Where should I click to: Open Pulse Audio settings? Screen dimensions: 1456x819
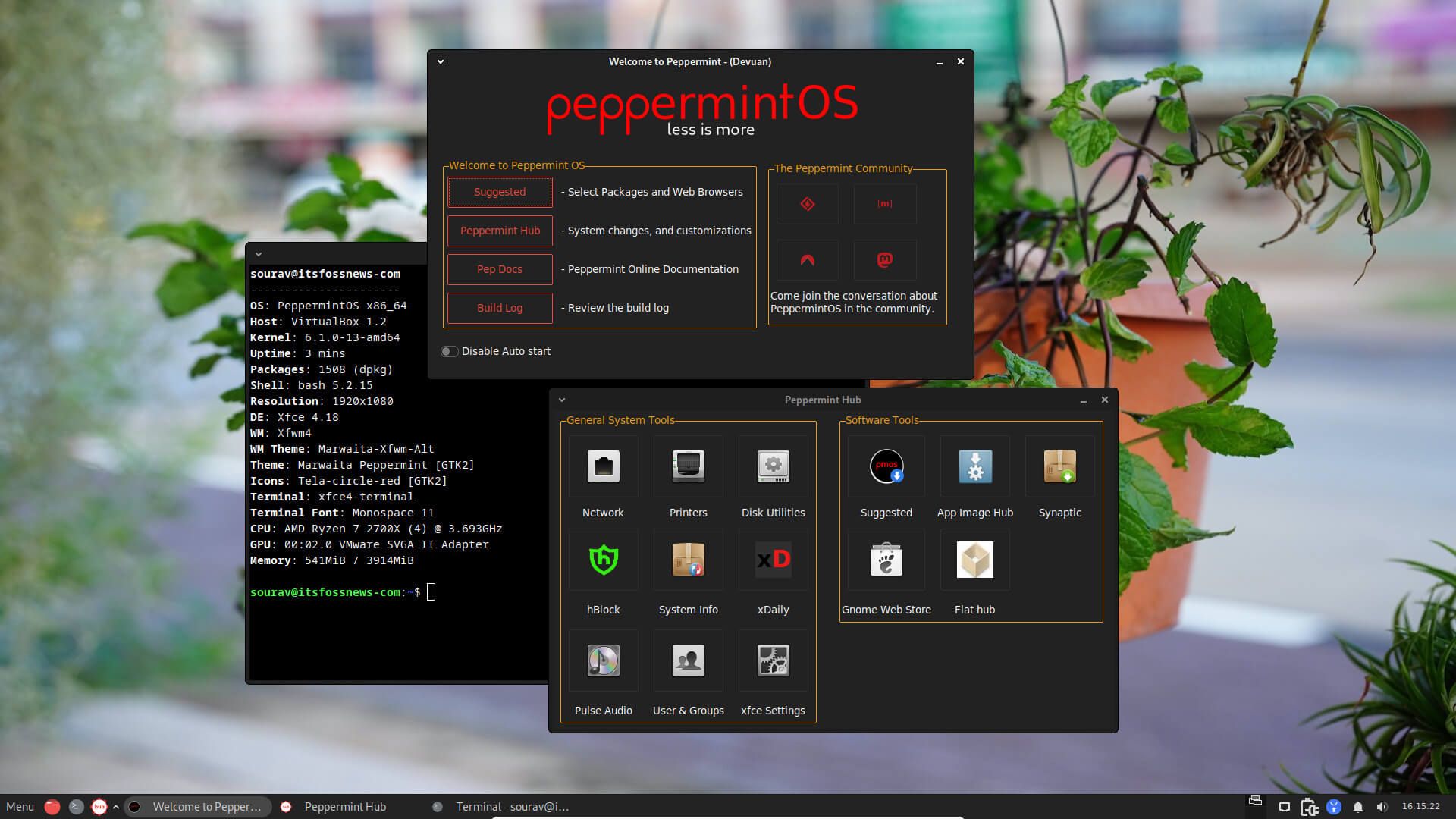click(603, 661)
